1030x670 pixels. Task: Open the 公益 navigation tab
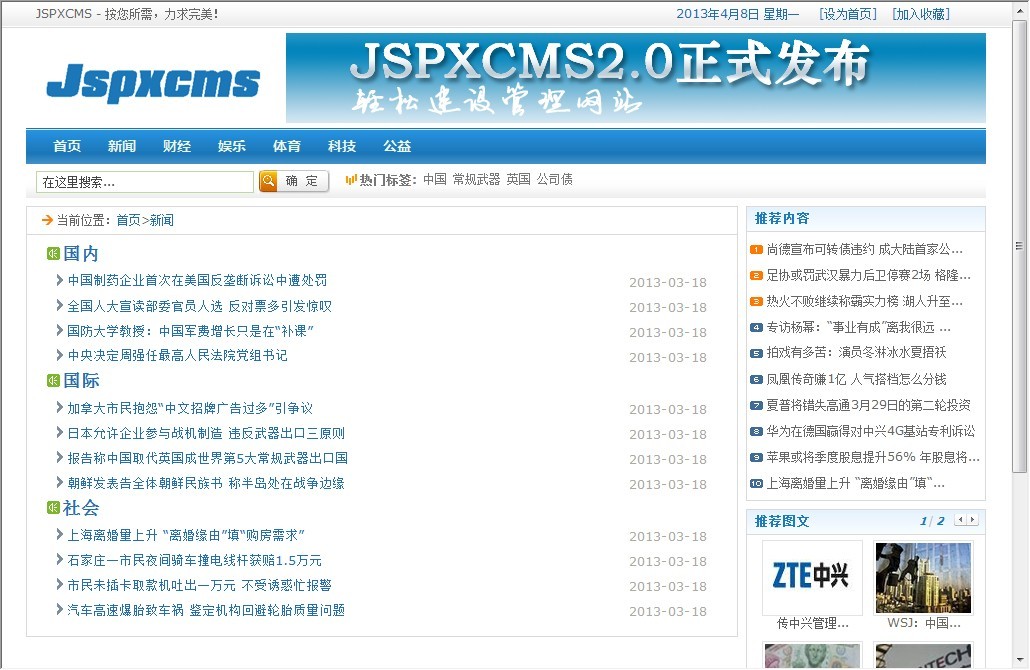[x=397, y=146]
